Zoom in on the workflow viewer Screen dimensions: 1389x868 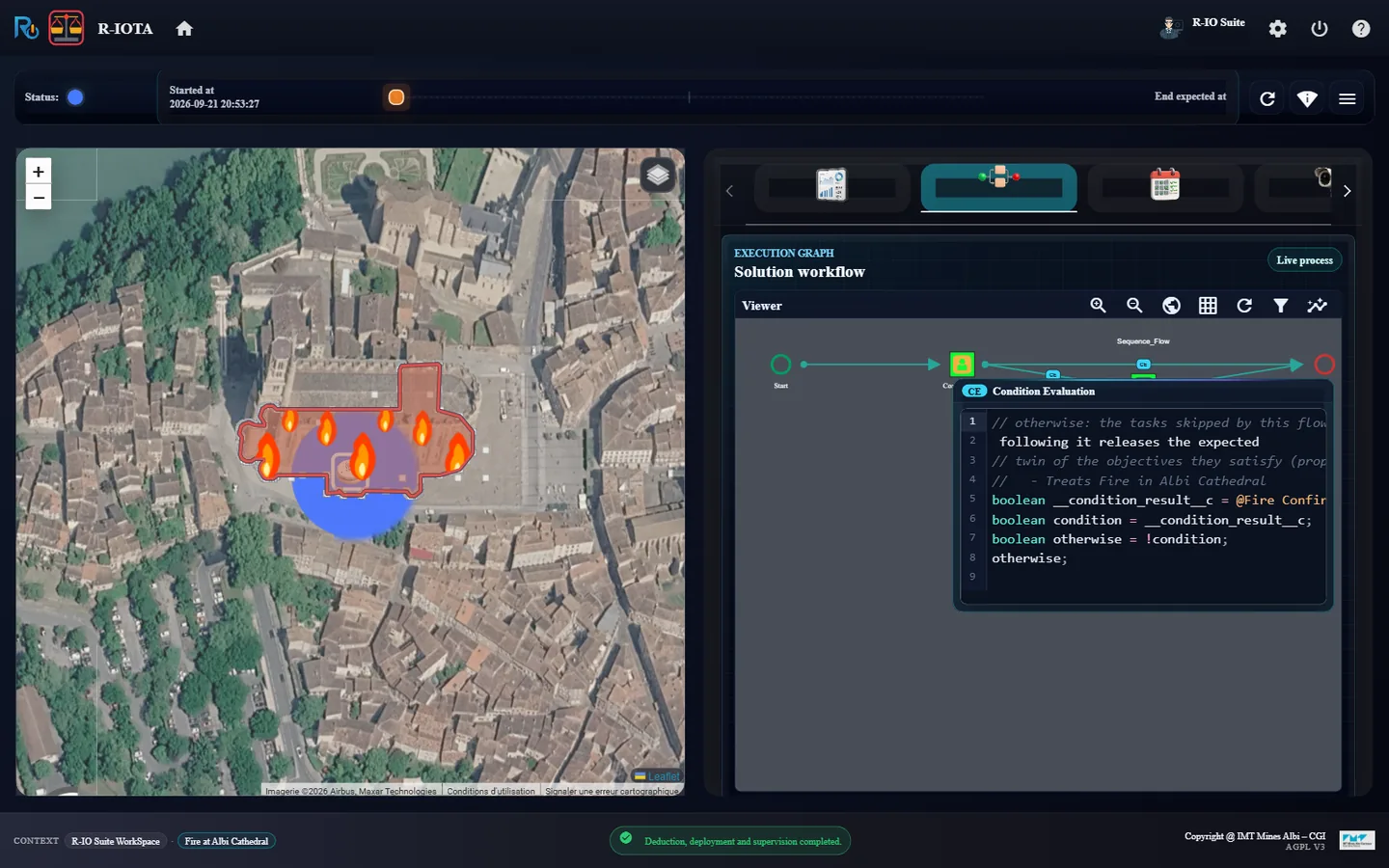(1098, 306)
